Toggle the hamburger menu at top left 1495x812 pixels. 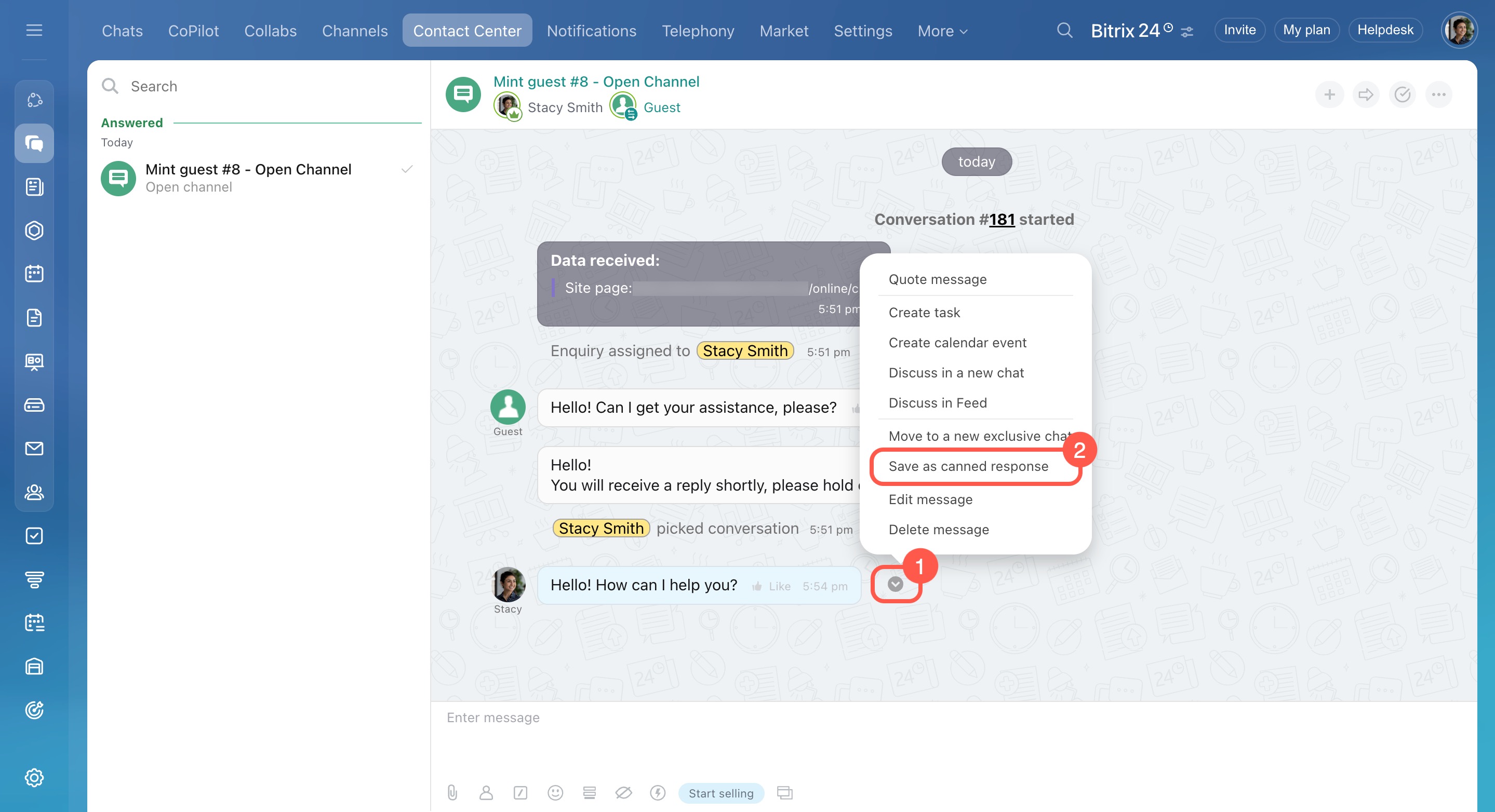pyautogui.click(x=34, y=30)
